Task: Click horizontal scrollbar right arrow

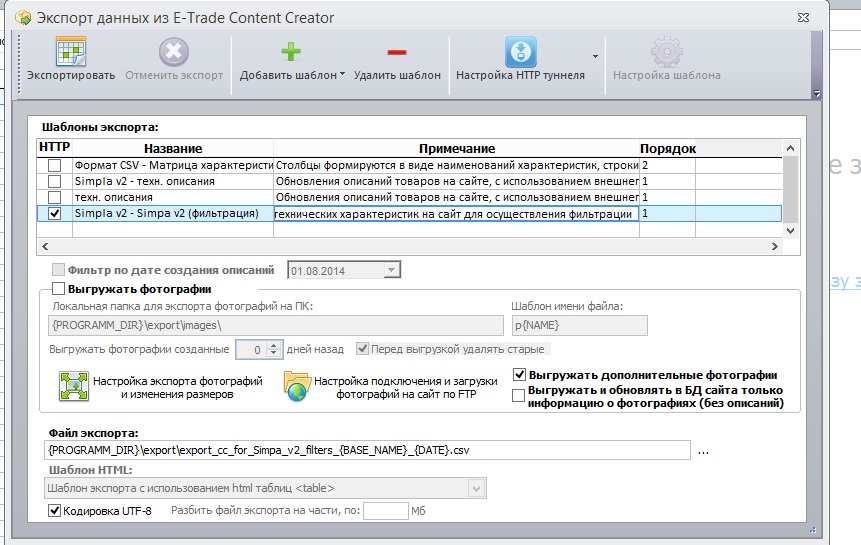Action: pyautogui.click(x=775, y=246)
